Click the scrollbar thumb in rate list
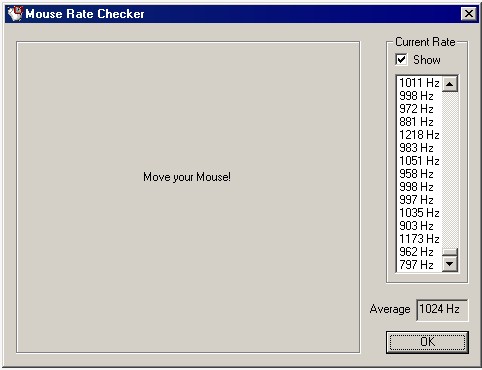Image resolution: width=482 pixels, height=370 pixels. [450, 252]
